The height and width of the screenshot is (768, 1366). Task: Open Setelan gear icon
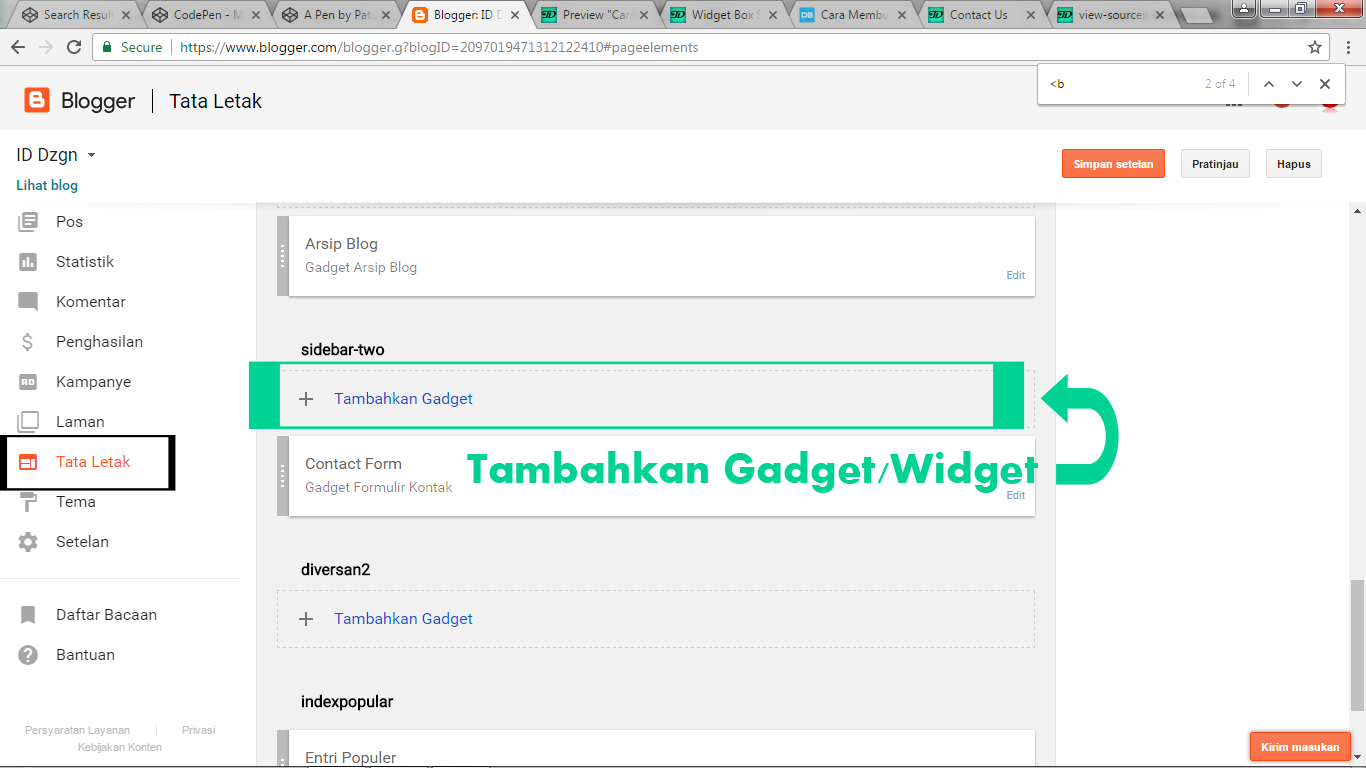pyautogui.click(x=28, y=541)
